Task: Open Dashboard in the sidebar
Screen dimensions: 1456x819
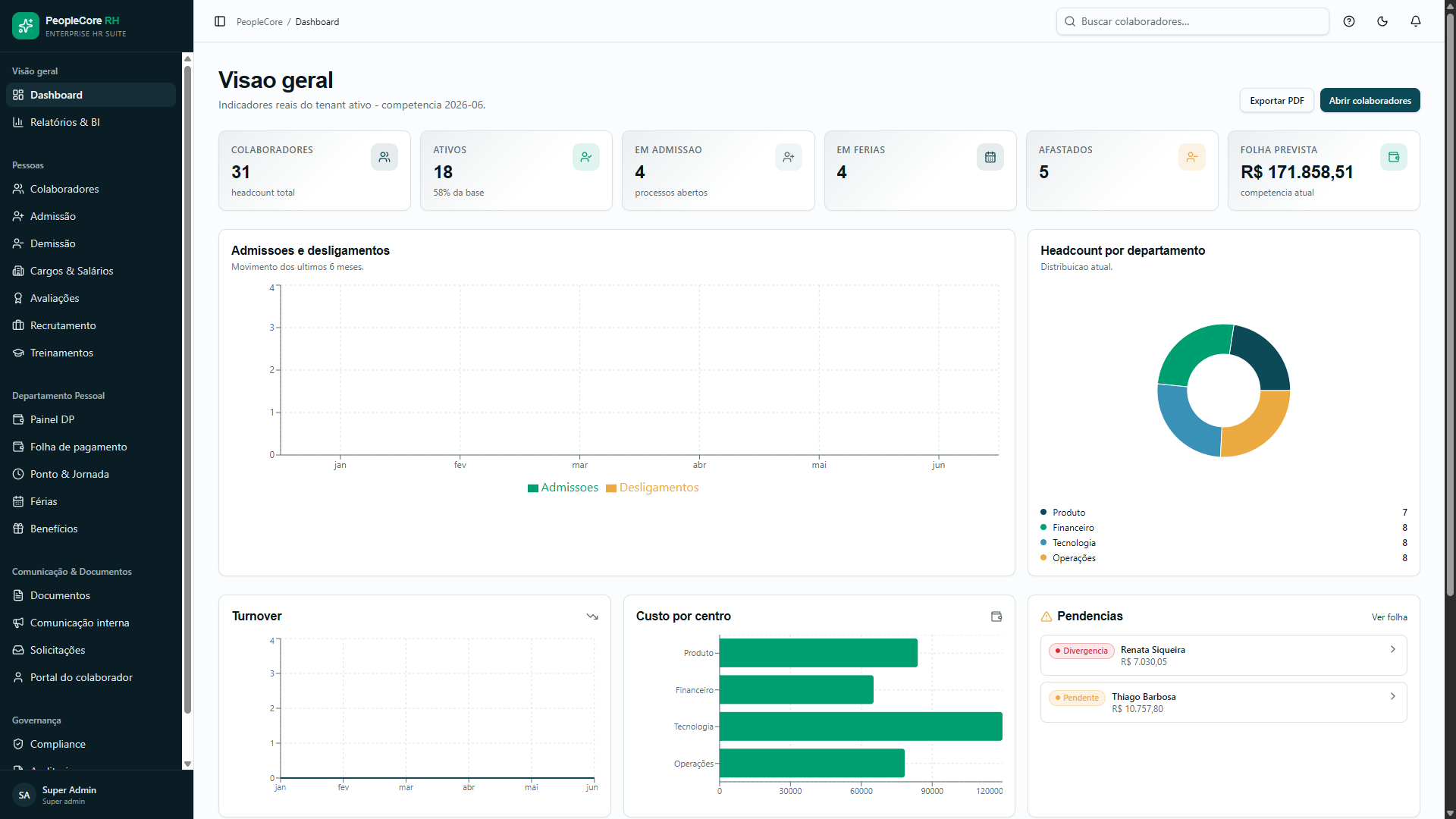Action: [91, 95]
